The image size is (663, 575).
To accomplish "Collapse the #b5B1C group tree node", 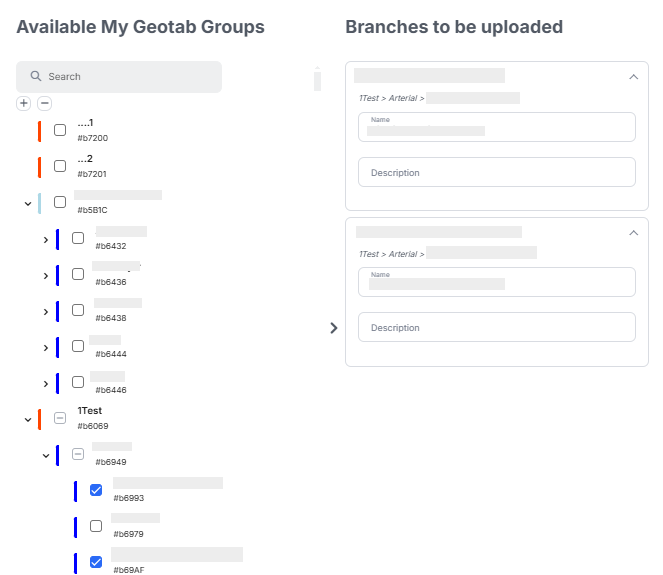I will (27, 203).
